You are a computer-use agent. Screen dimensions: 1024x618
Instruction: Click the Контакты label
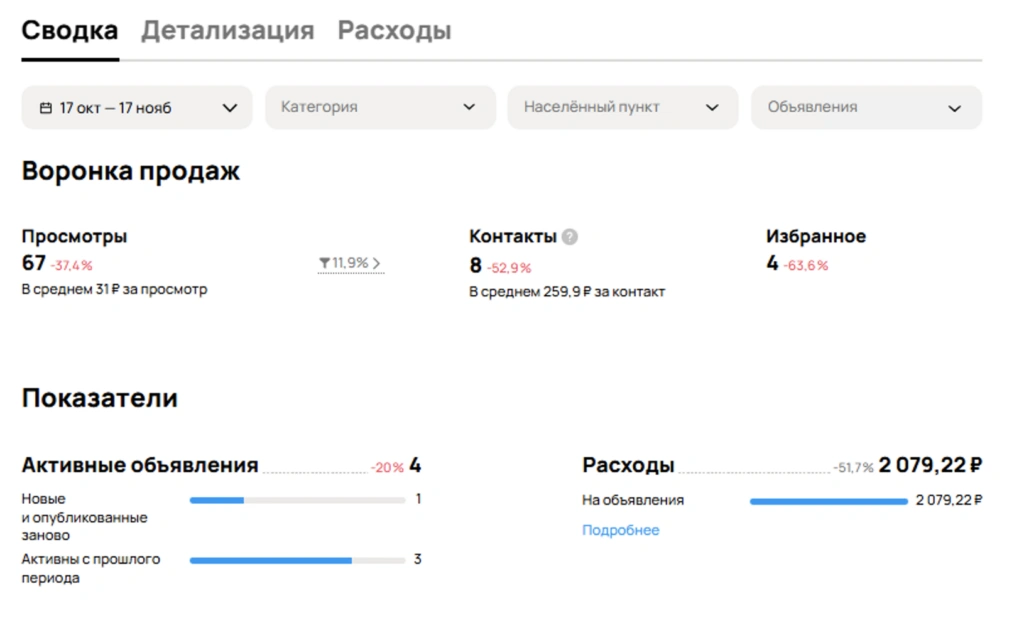click(x=513, y=236)
